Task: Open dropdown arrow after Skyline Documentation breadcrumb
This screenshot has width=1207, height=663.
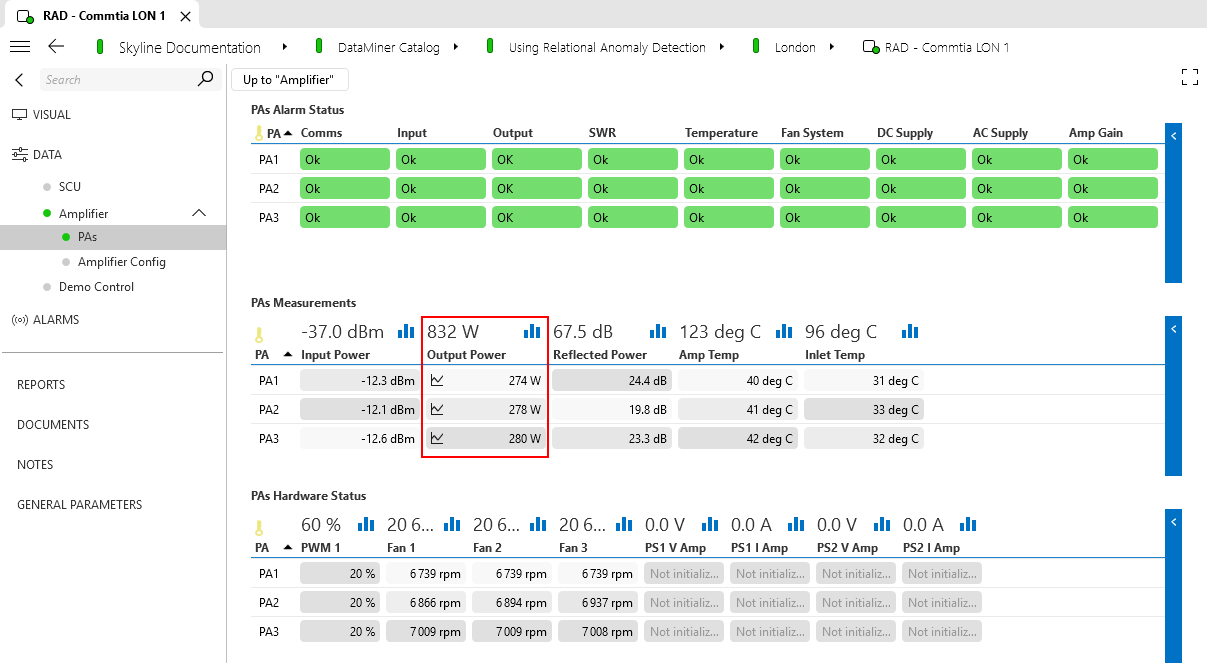Action: (285, 47)
